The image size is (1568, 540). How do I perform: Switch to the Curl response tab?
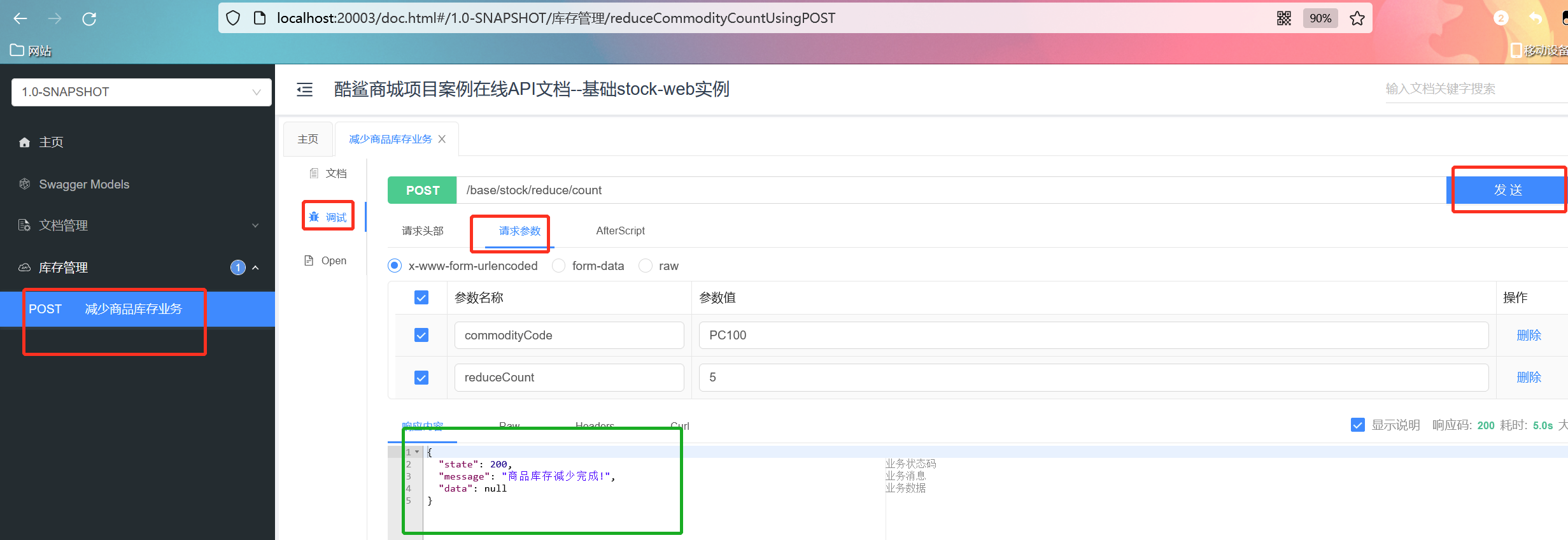coord(680,425)
